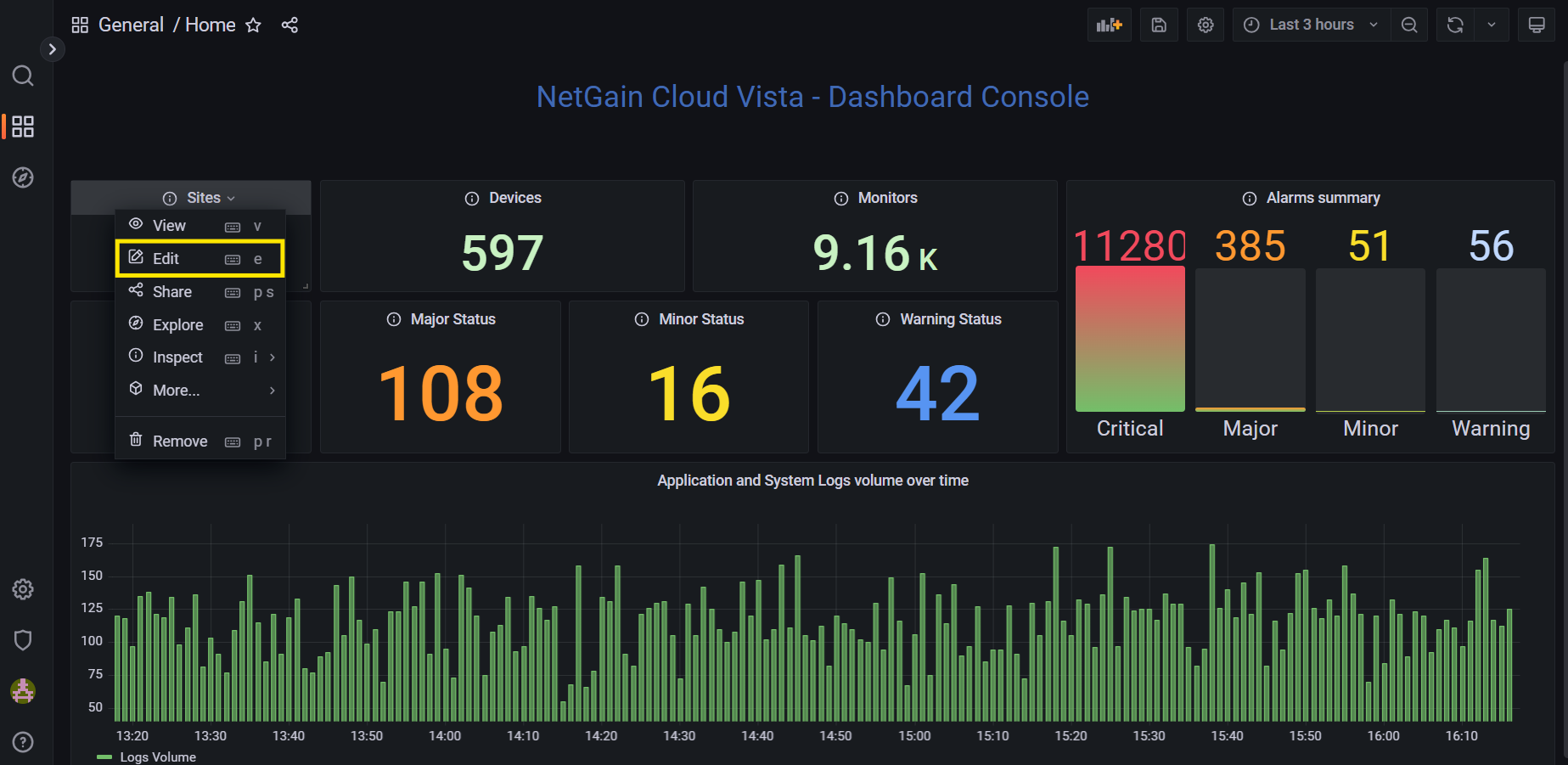Select Inspect from panel menu
1568x765 pixels.
click(x=200, y=357)
